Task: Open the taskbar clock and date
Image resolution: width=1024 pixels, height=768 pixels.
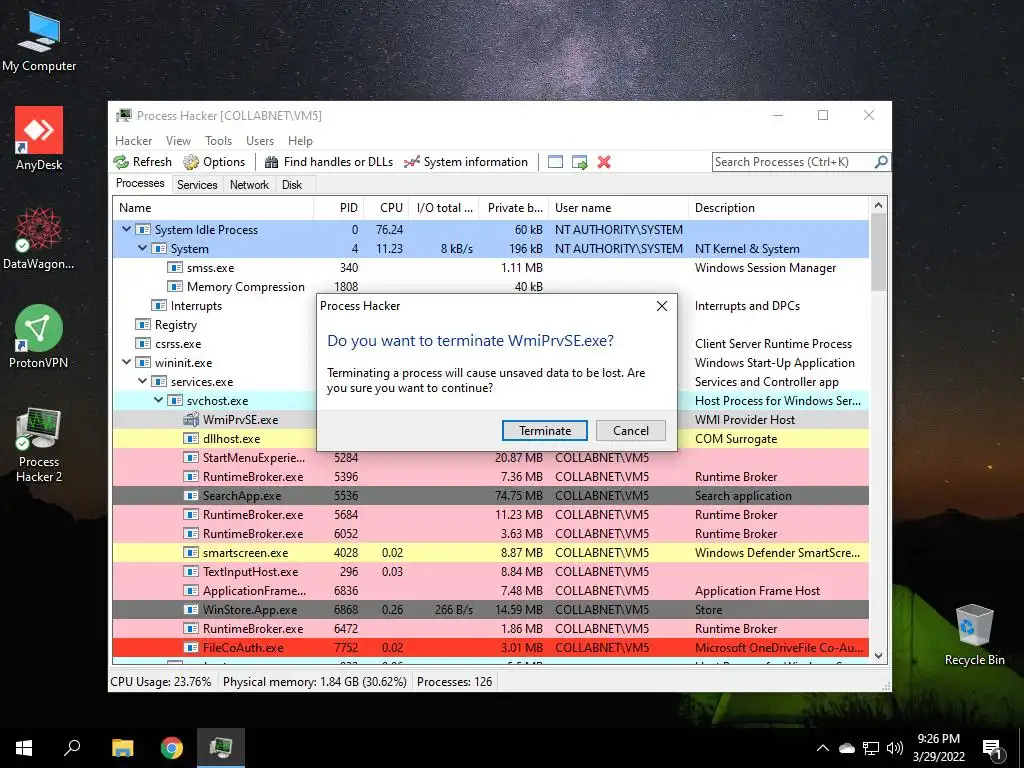Action: (x=938, y=748)
